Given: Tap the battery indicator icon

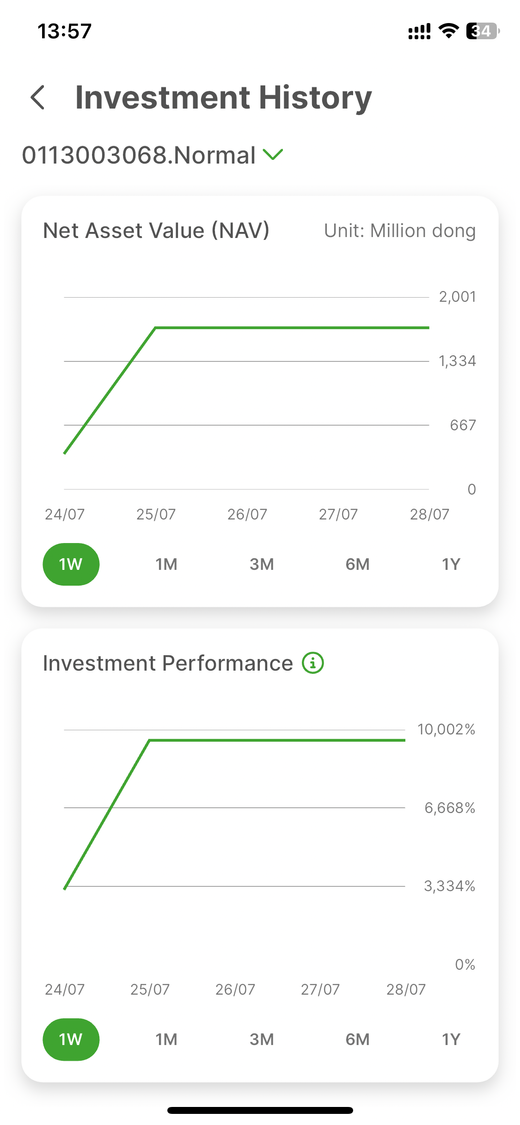Looking at the screenshot, I should (x=483, y=31).
